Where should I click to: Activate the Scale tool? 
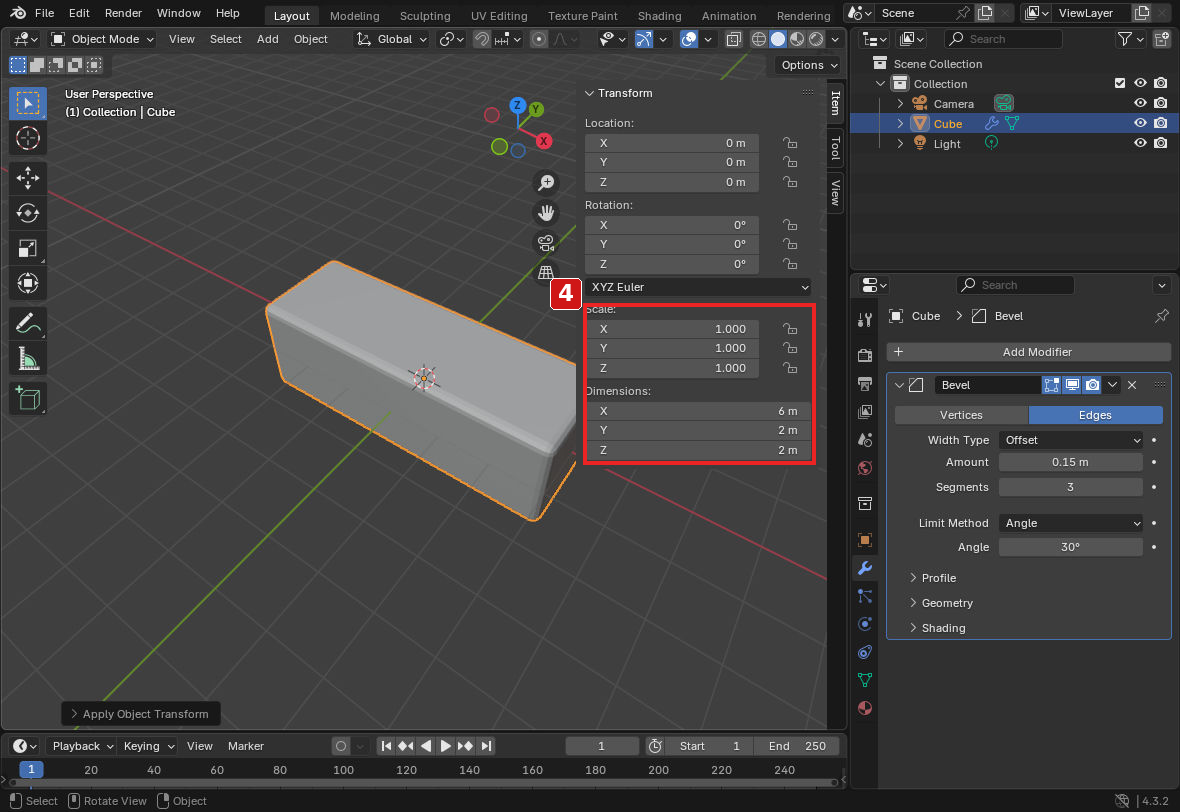(28, 248)
